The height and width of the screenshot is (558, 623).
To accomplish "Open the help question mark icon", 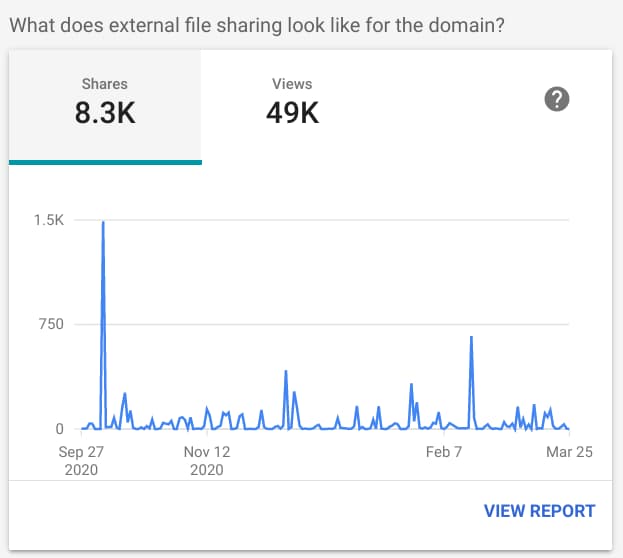I will pos(556,99).
